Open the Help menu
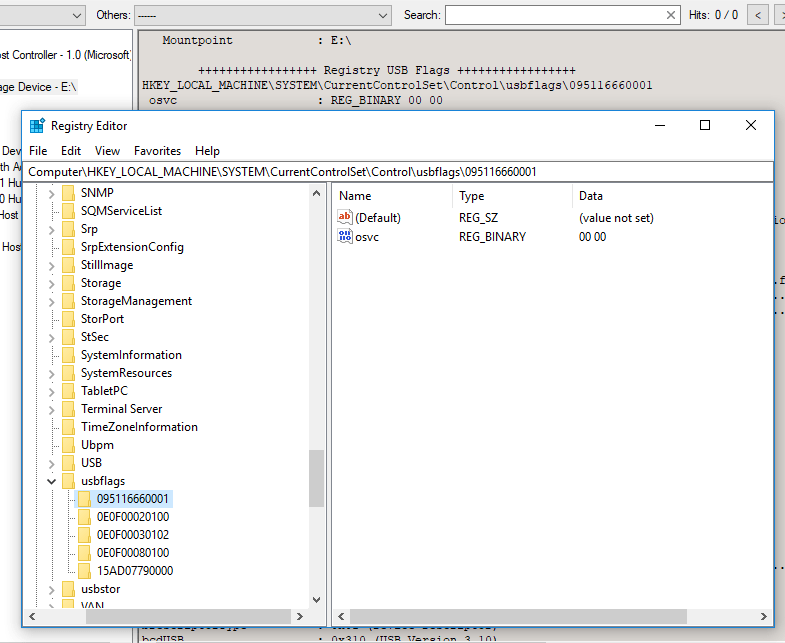The height and width of the screenshot is (643, 785). (x=207, y=151)
